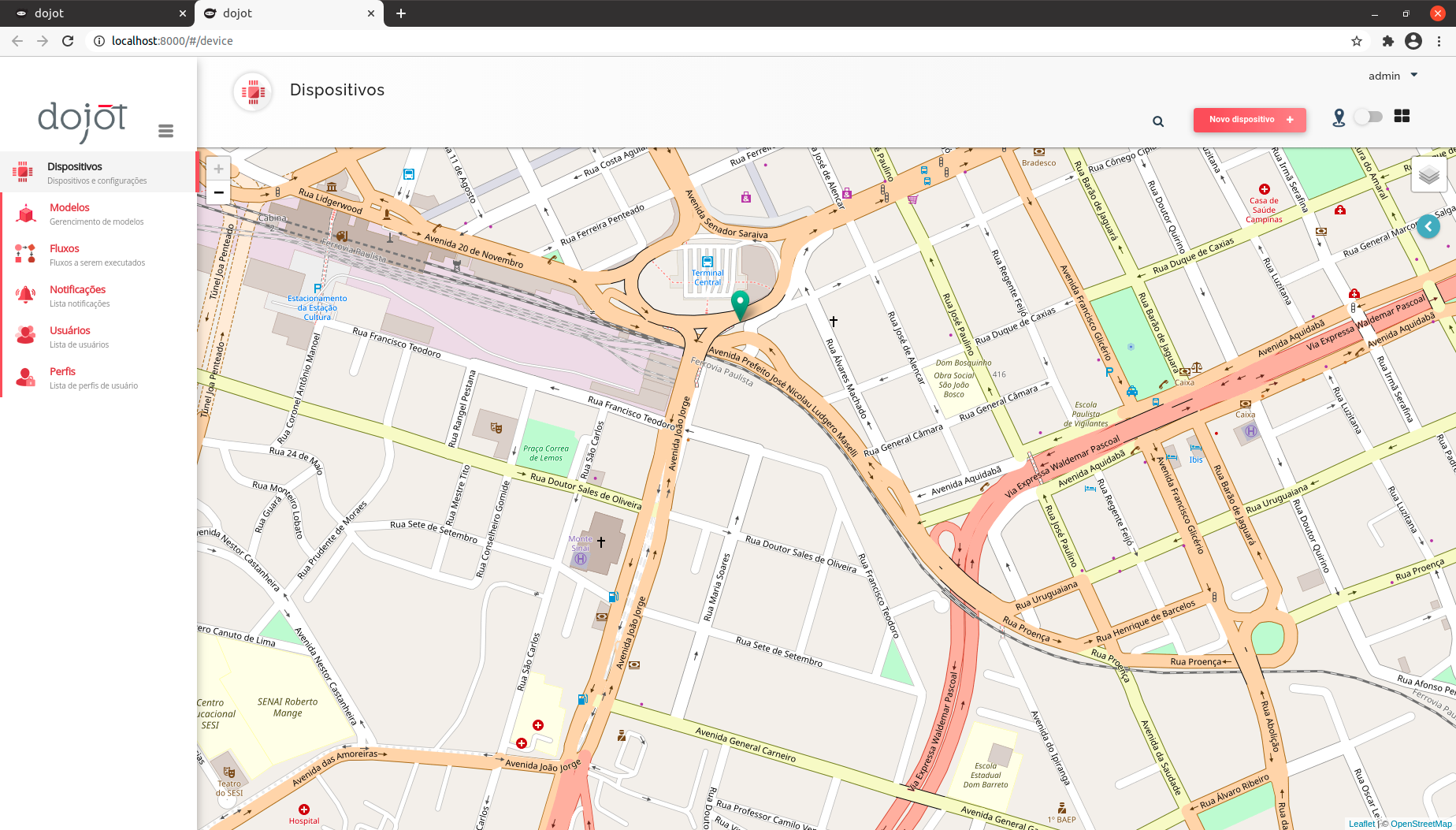This screenshot has width=1456, height=830.
Task: Open a new browser tab
Action: [401, 13]
